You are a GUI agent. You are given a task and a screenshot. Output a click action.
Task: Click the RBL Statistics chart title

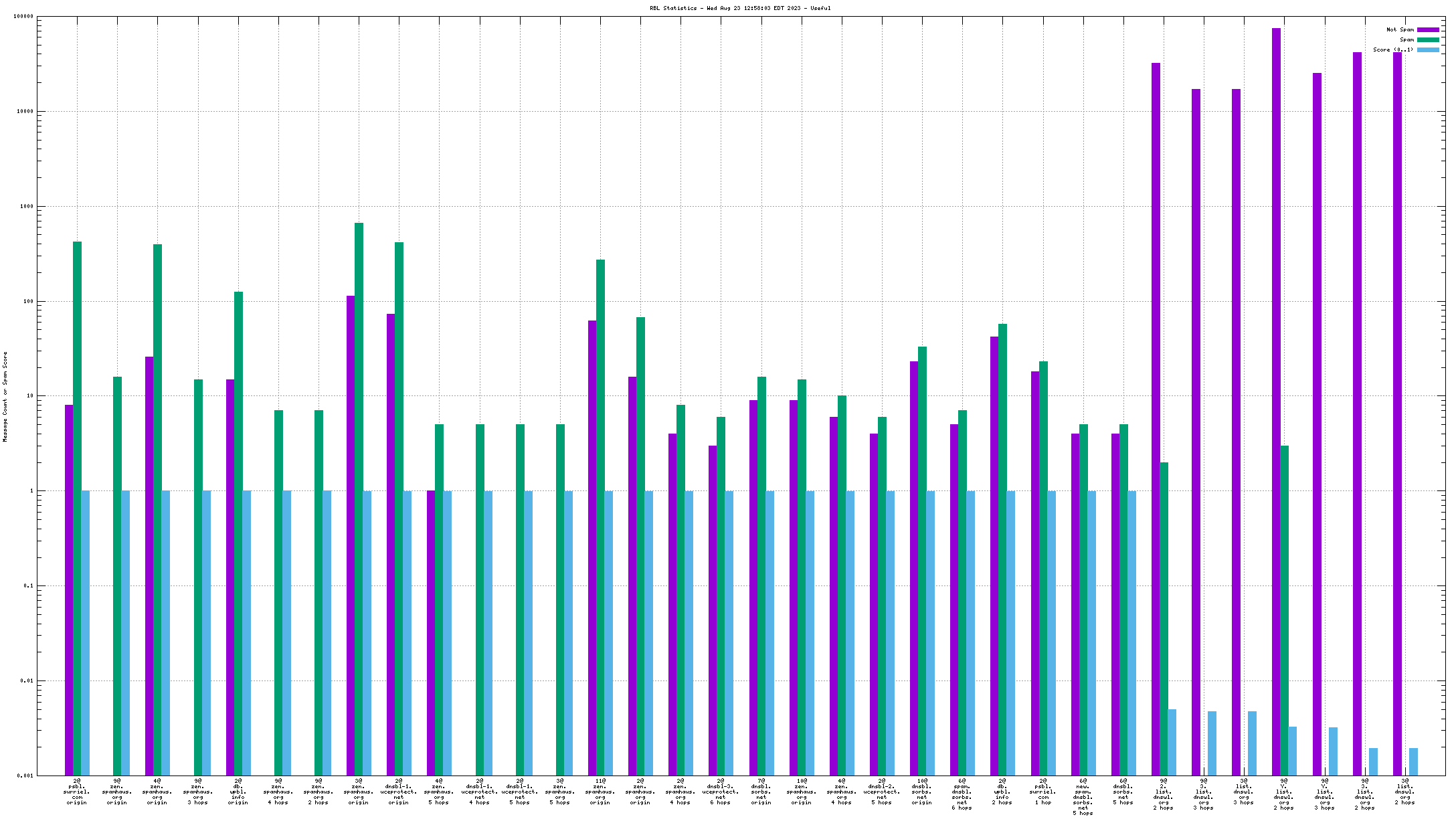click(x=740, y=9)
